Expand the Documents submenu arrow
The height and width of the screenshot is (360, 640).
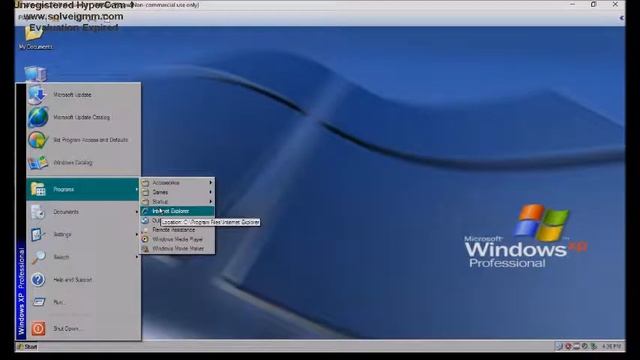137,212
